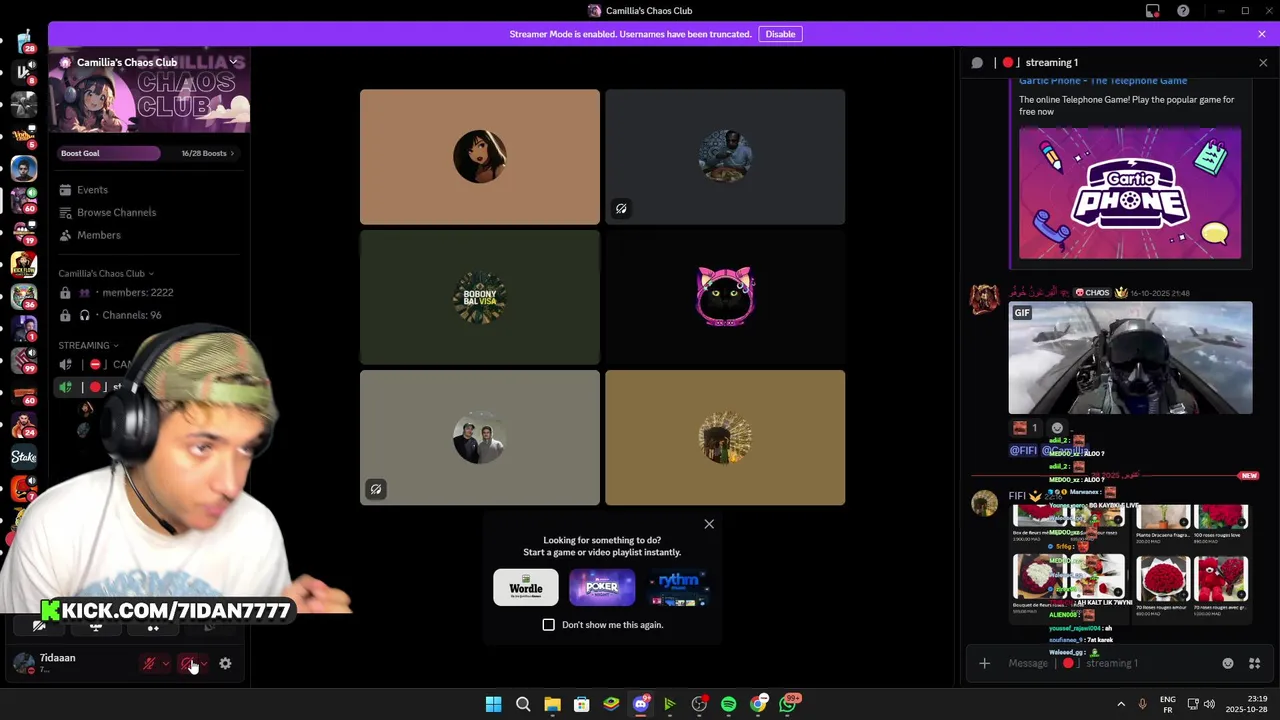Viewport: 1280px width, 720px height.
Task: Open the fighter jet GIF
Action: [1130, 358]
